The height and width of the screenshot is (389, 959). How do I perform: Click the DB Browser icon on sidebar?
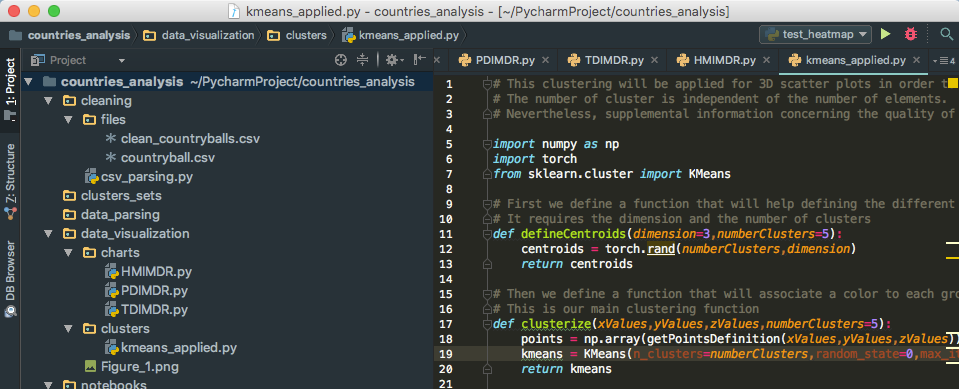pyautogui.click(x=10, y=311)
